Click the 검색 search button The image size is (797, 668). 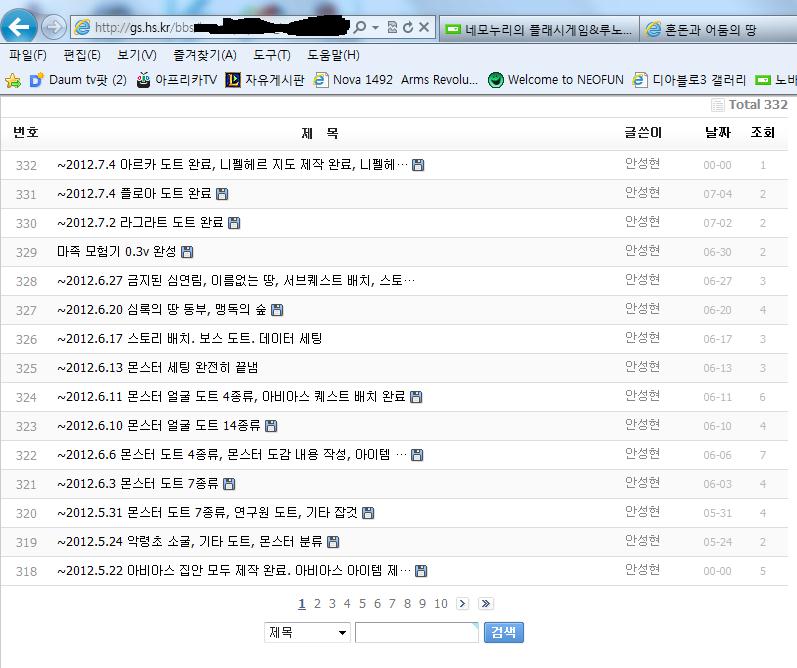tap(504, 632)
